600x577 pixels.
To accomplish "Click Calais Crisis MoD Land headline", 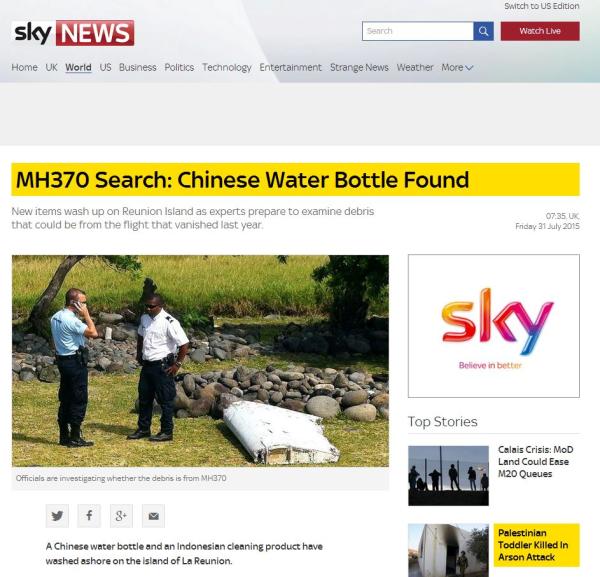I will tap(535, 462).
